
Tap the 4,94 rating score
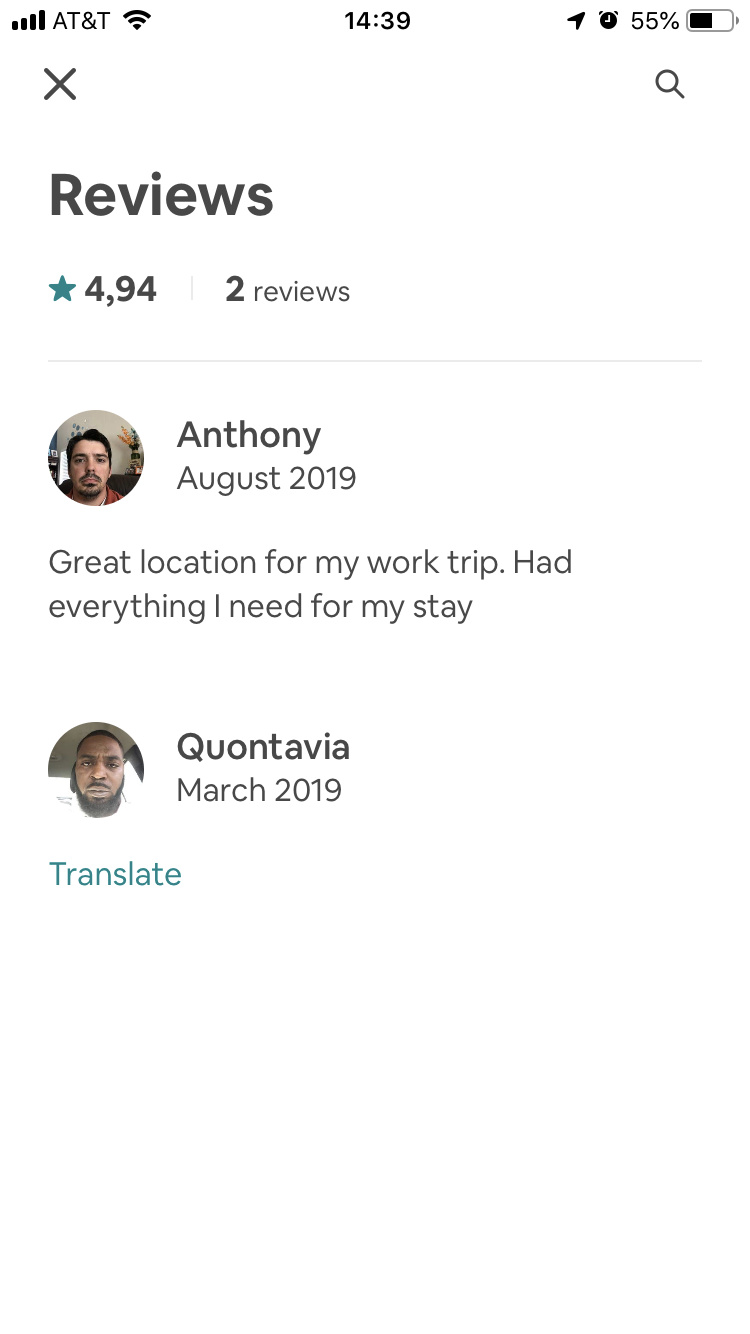pyautogui.click(x=120, y=290)
